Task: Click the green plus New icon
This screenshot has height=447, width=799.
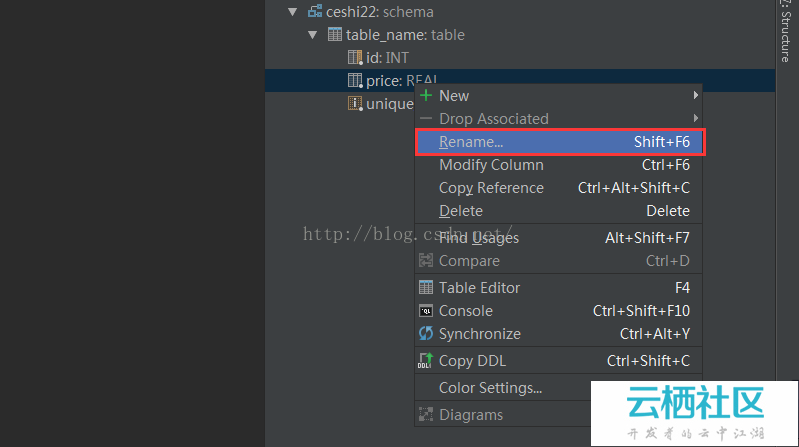Action: (x=426, y=95)
